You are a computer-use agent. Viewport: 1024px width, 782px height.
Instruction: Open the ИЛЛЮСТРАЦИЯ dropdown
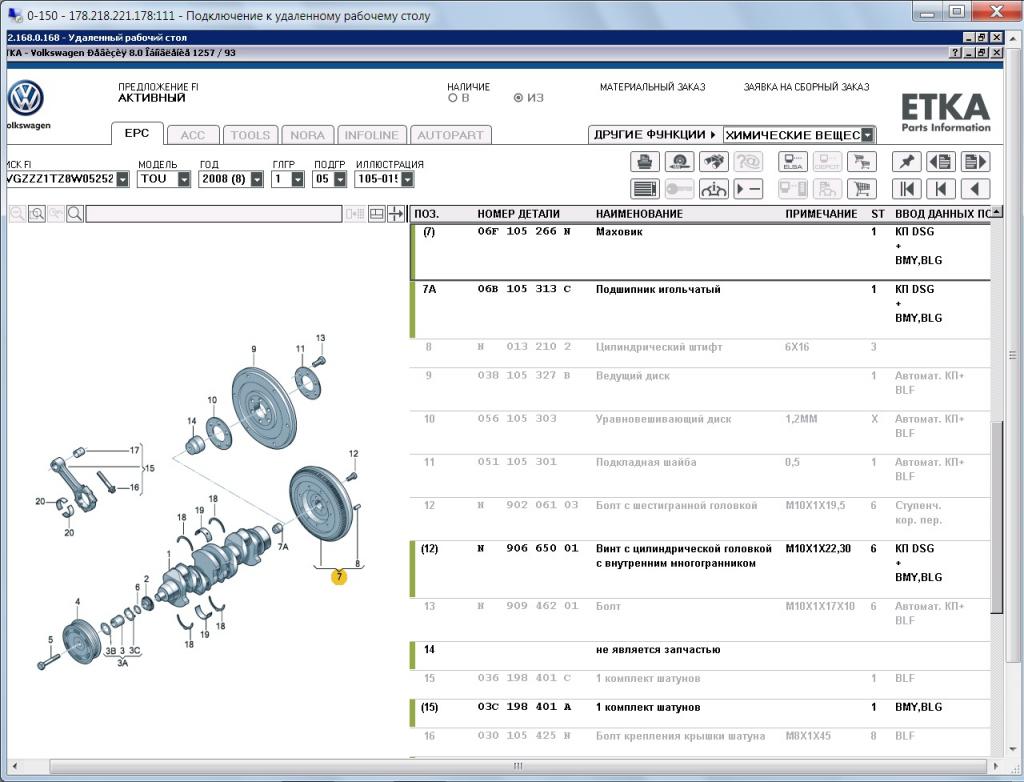pyautogui.click(x=408, y=179)
